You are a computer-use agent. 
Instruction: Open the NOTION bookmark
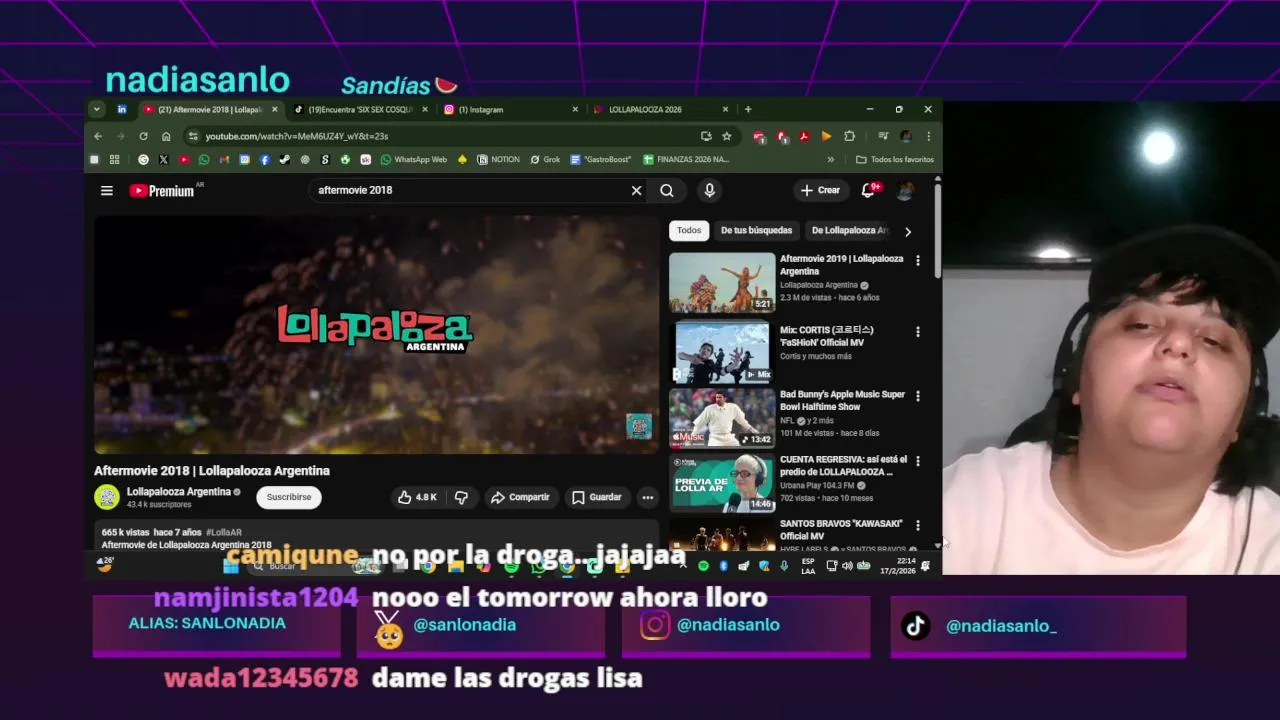[x=498, y=160]
